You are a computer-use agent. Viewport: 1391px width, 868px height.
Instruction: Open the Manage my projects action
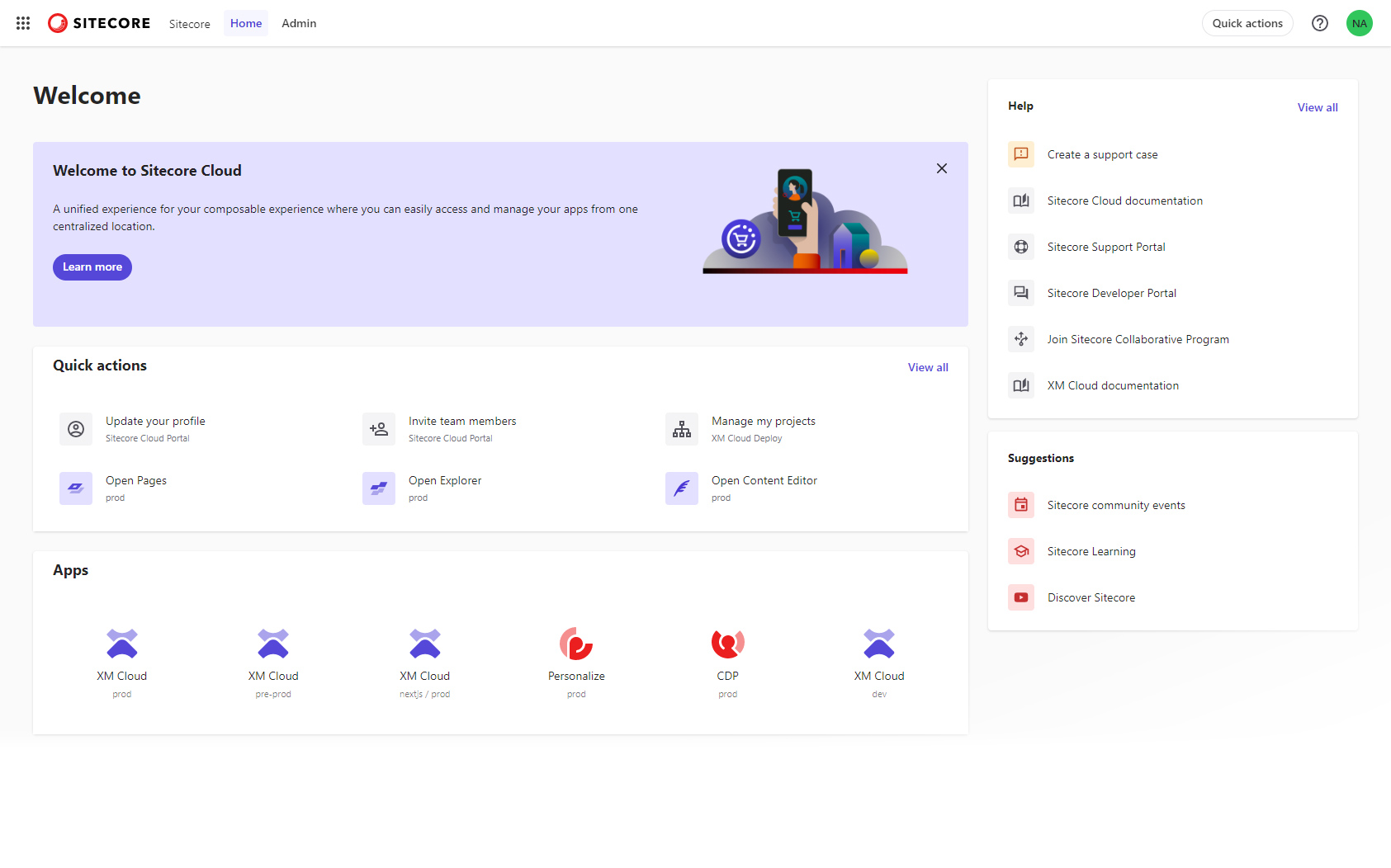point(763,428)
